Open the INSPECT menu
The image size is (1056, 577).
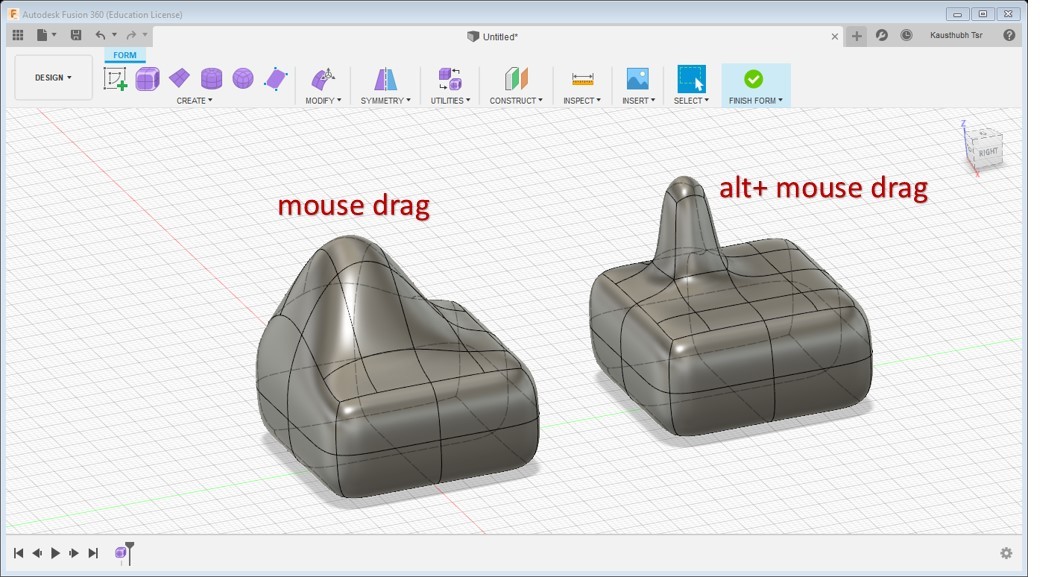point(582,100)
